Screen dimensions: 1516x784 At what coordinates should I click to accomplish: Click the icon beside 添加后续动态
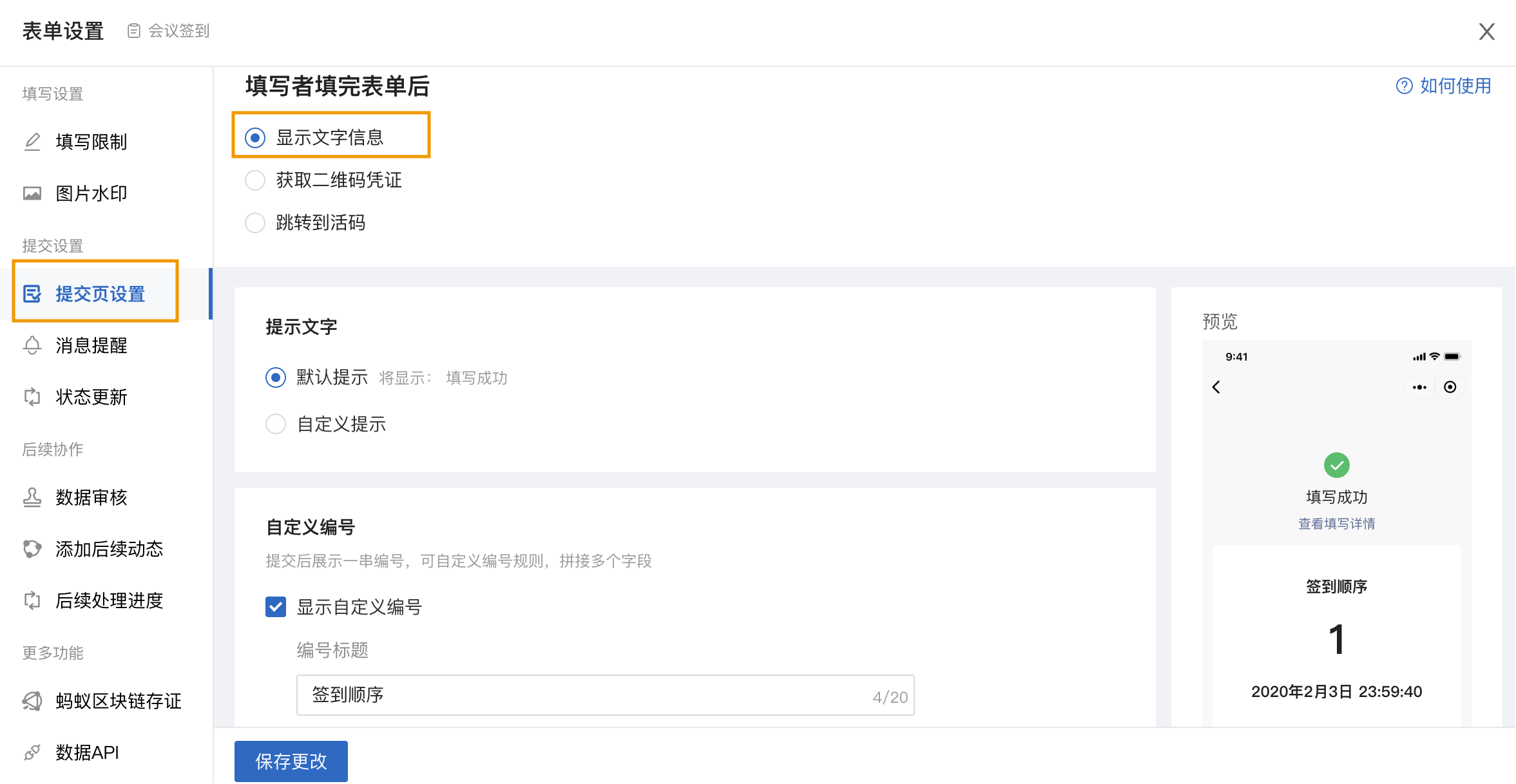point(32,549)
